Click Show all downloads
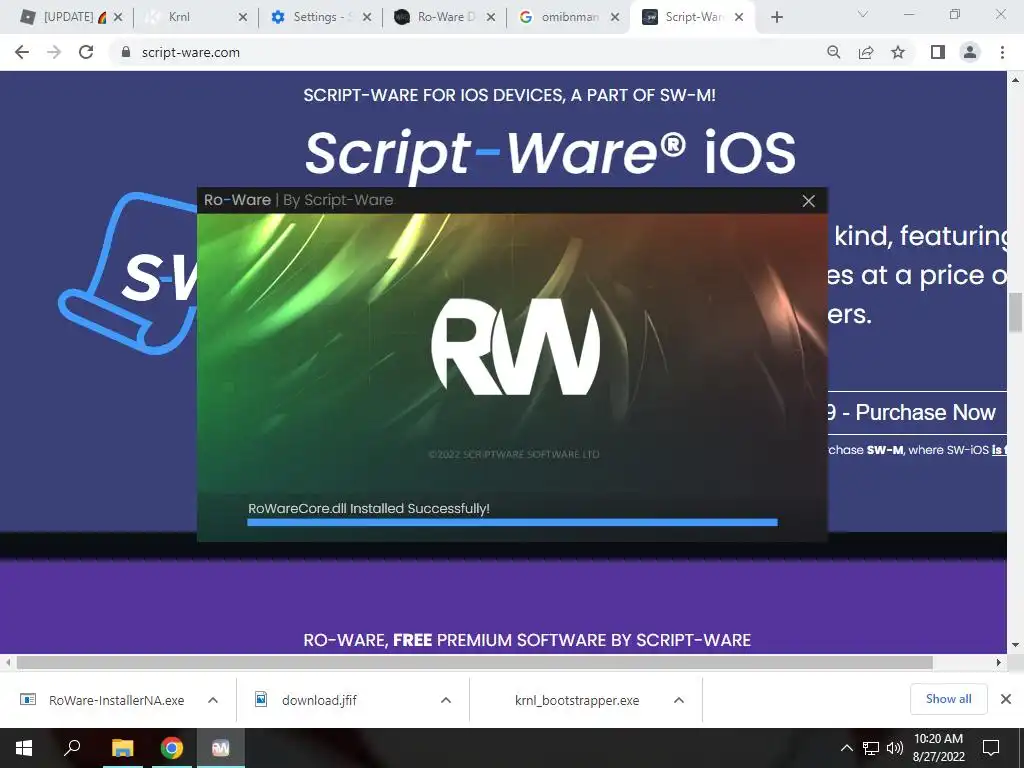Viewport: 1024px width, 768px height. pyautogui.click(x=948, y=699)
